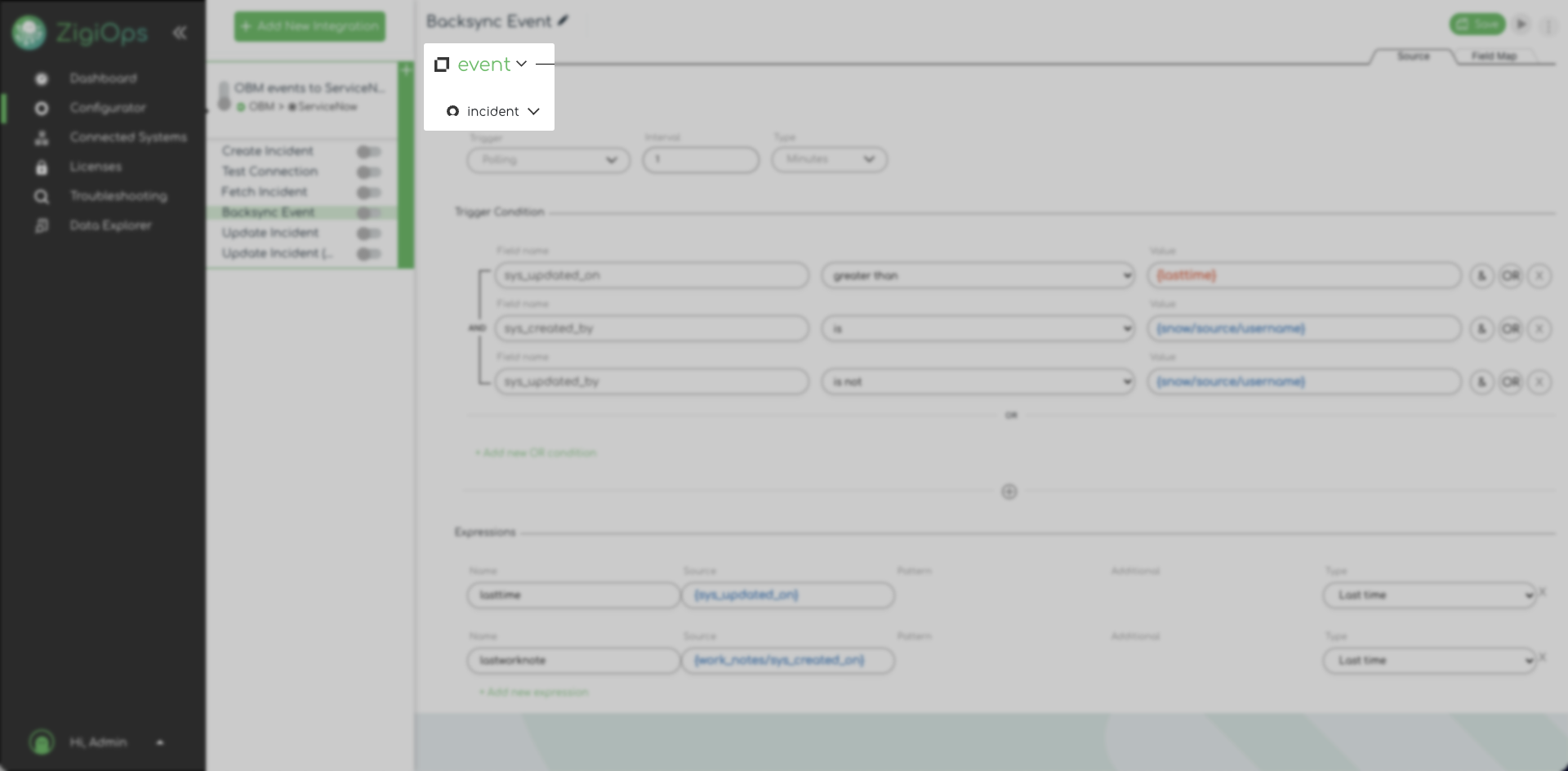Click the pencil icon beside Backsync Event title
The image size is (1568, 771).
pos(563,20)
